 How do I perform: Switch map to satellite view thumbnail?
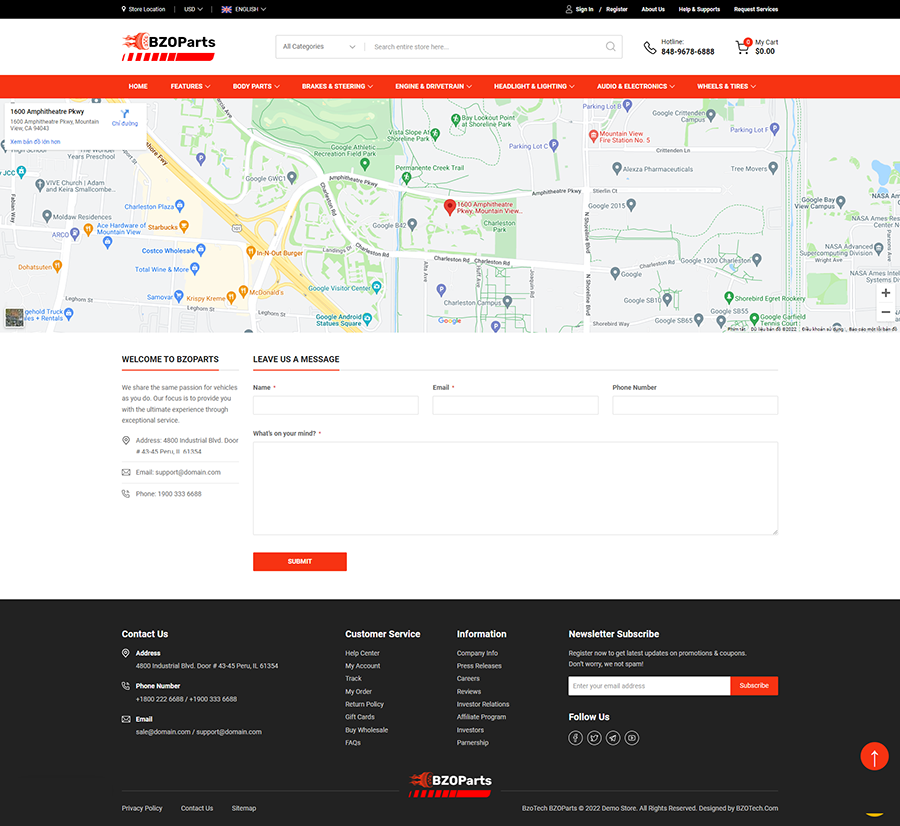pos(14,318)
